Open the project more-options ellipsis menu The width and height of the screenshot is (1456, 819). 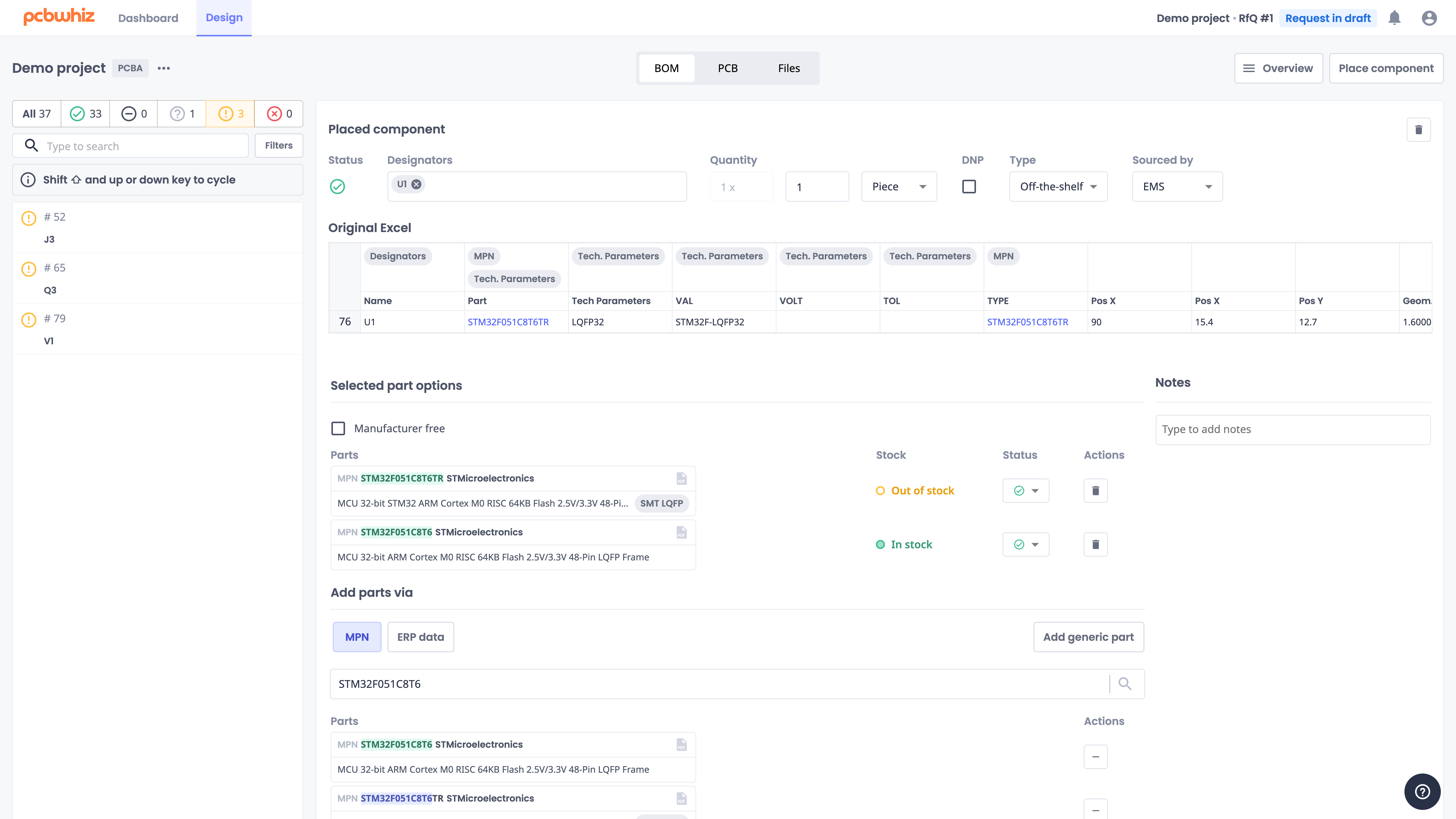[x=164, y=69]
